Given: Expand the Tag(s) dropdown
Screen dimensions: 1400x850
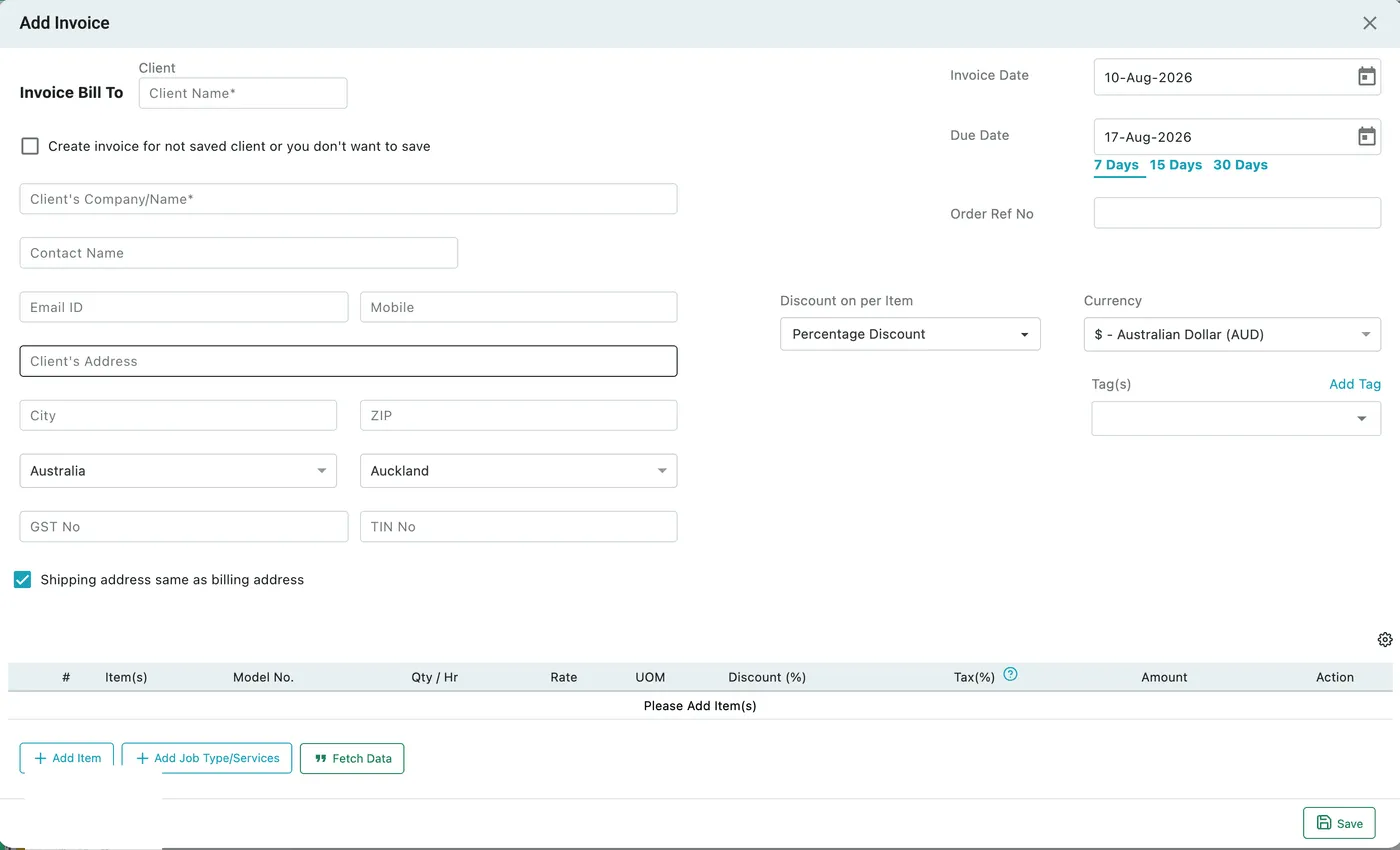Looking at the screenshot, I should [x=1236, y=418].
